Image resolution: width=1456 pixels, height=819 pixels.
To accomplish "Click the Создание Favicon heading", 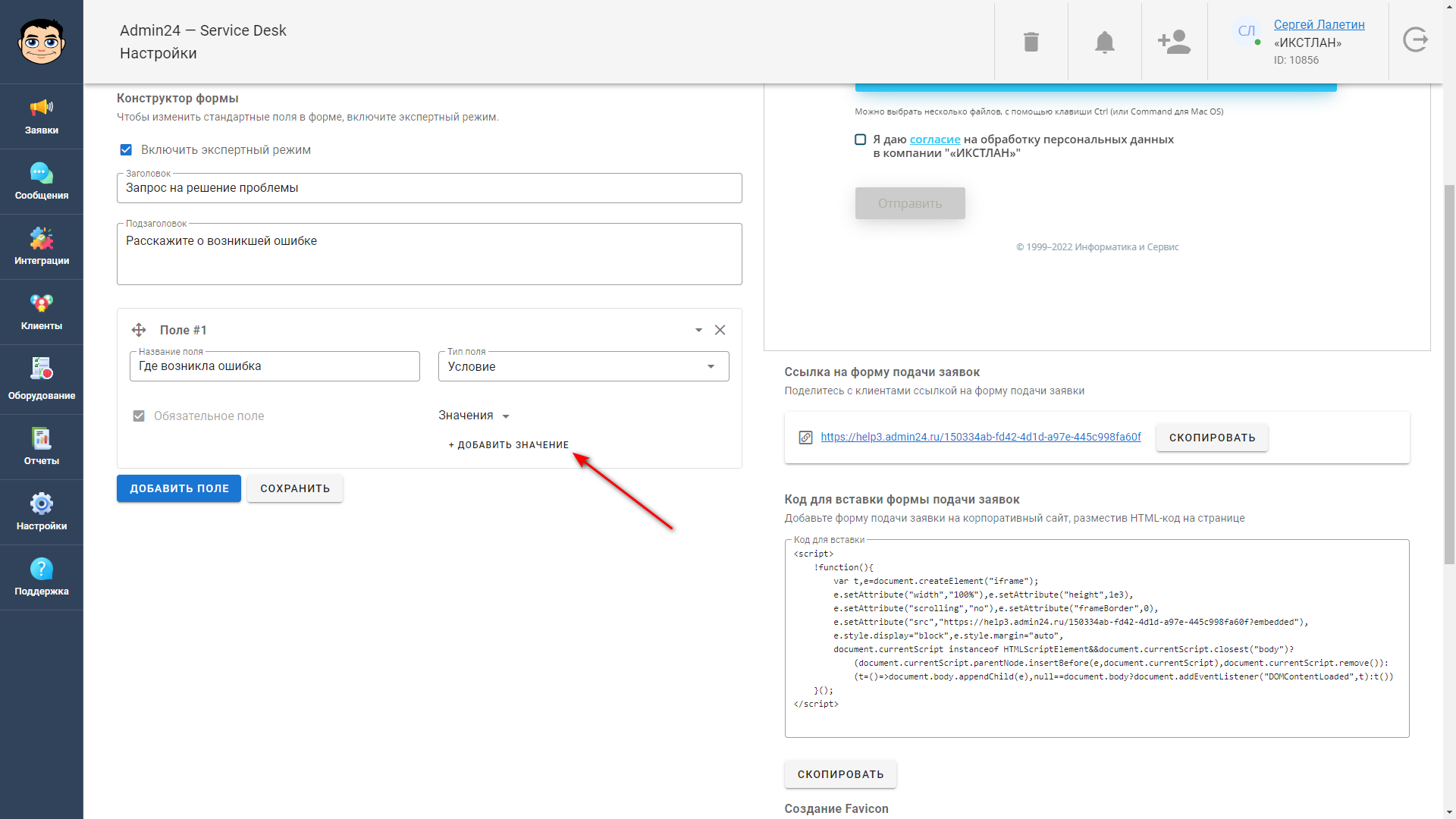I will coord(836,809).
